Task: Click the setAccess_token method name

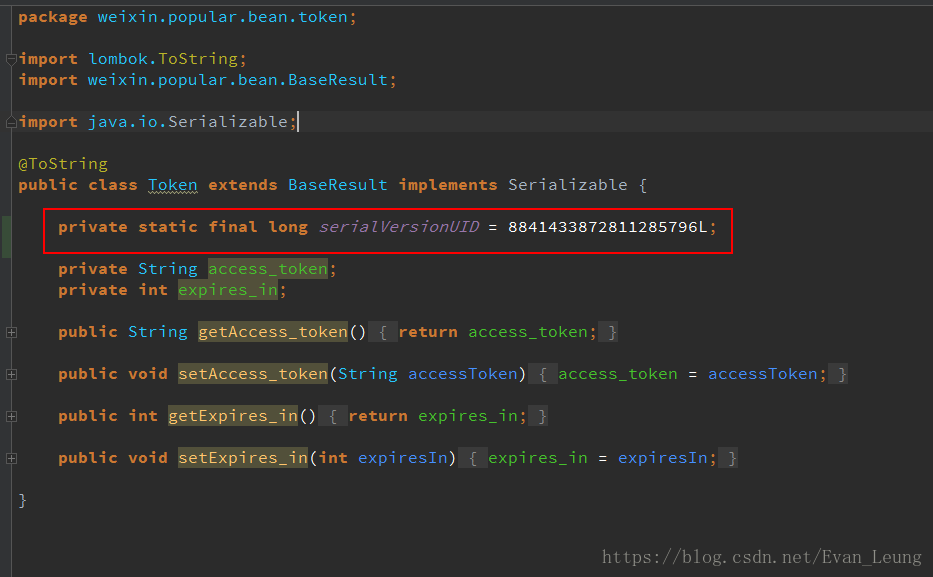Action: click(253, 374)
